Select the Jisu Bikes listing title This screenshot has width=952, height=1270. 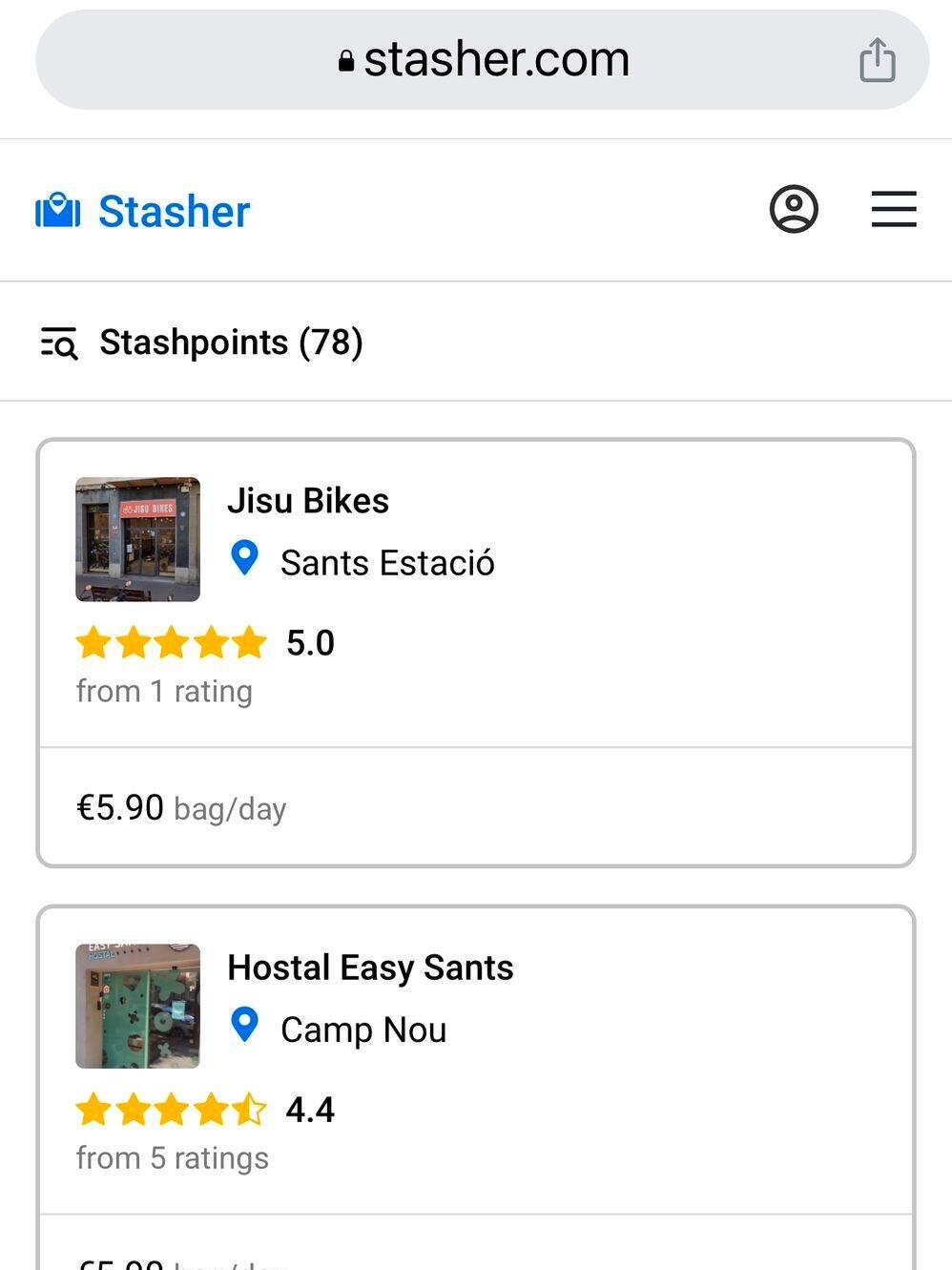pyautogui.click(x=307, y=501)
